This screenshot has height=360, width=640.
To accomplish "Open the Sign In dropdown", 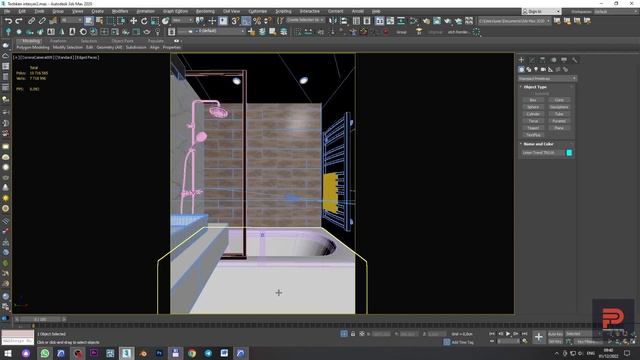I will (x=541, y=11).
